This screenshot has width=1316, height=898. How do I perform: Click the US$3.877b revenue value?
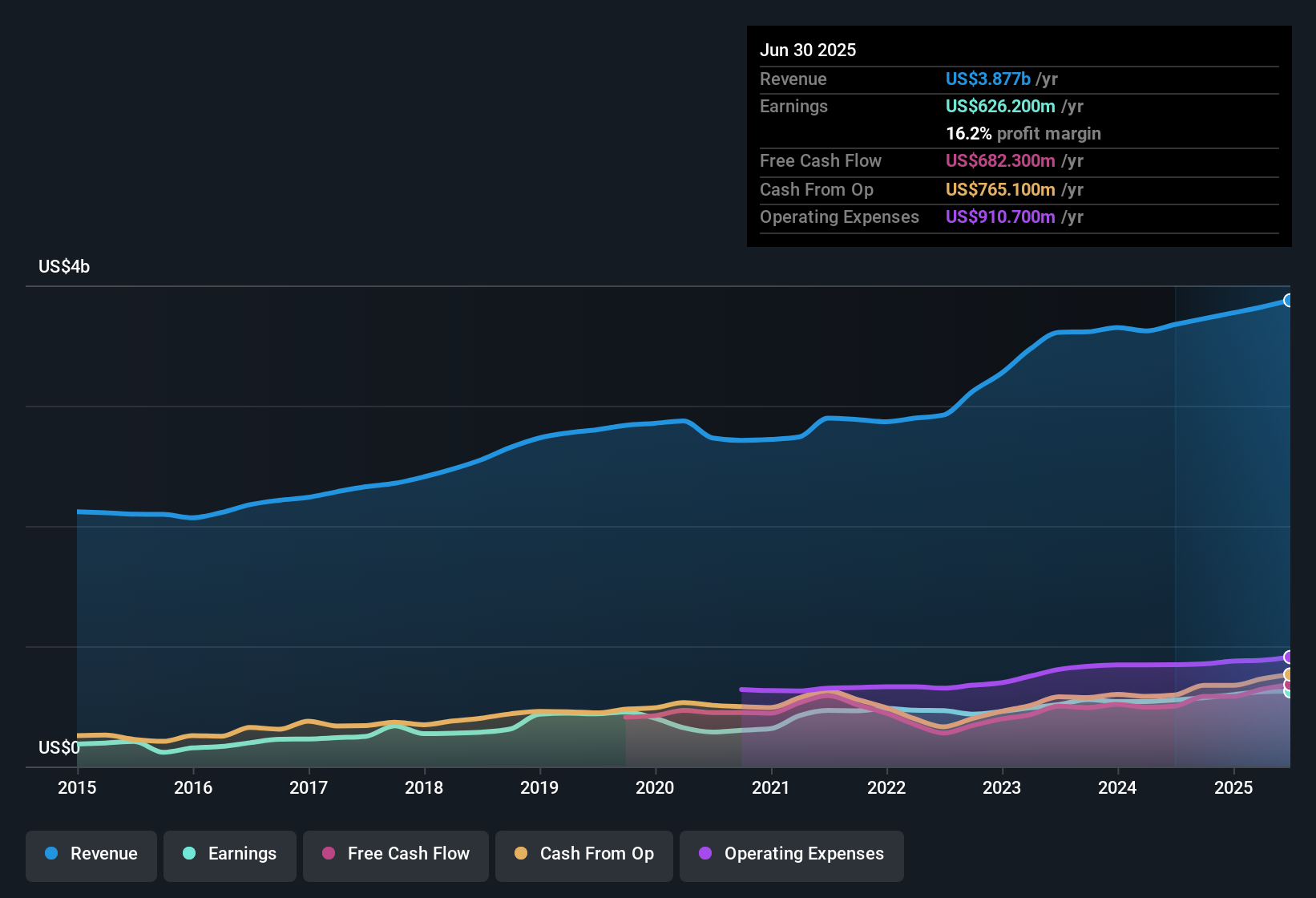[988, 79]
